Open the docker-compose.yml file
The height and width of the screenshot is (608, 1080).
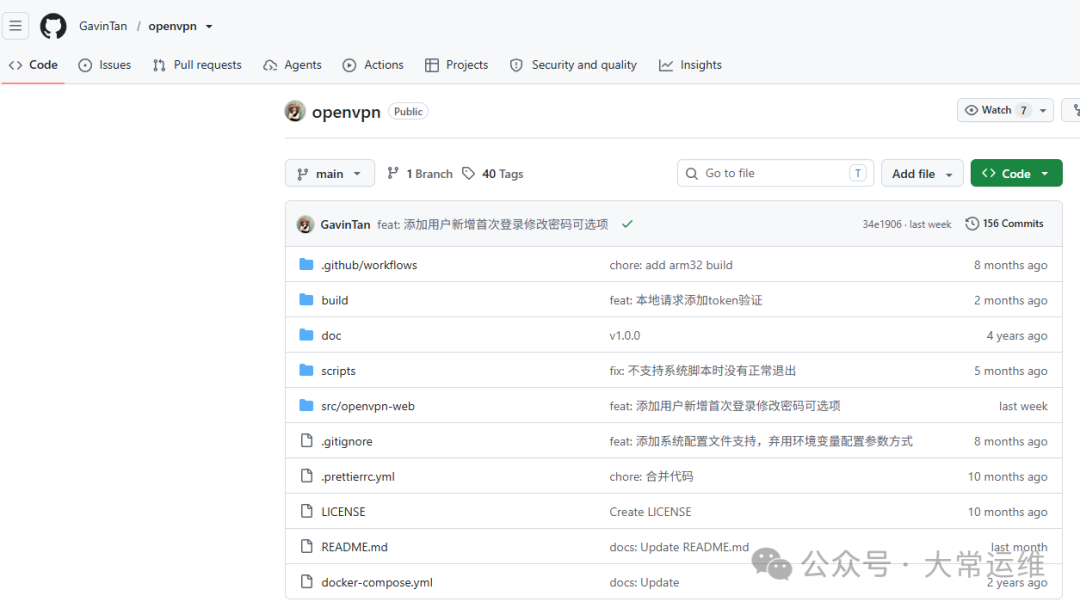(x=377, y=583)
